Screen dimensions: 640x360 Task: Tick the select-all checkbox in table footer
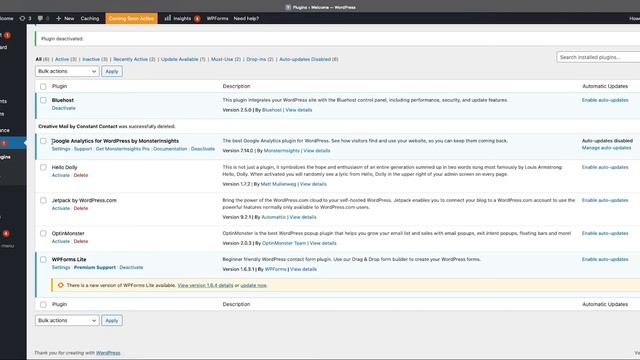coord(43,304)
